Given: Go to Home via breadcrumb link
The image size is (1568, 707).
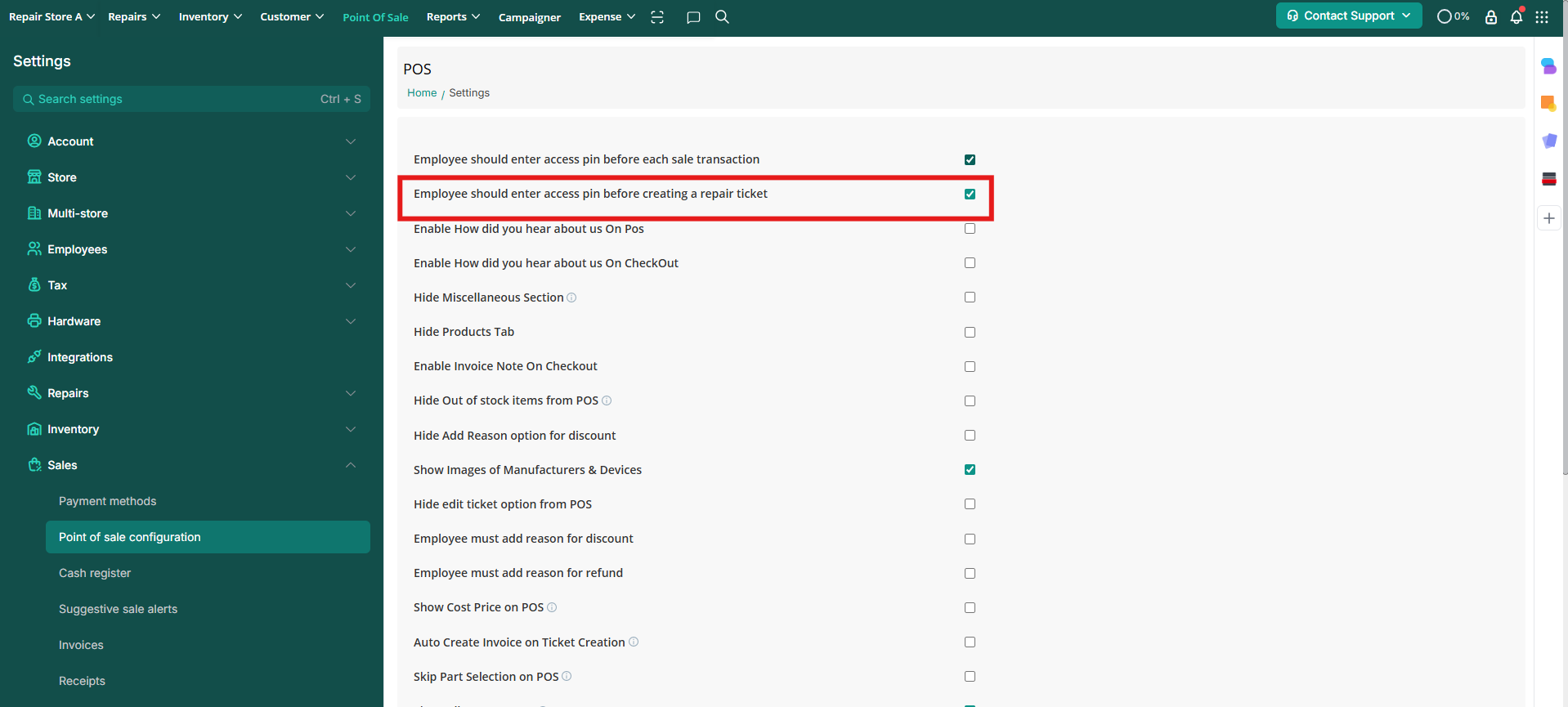Looking at the screenshot, I should [x=422, y=93].
